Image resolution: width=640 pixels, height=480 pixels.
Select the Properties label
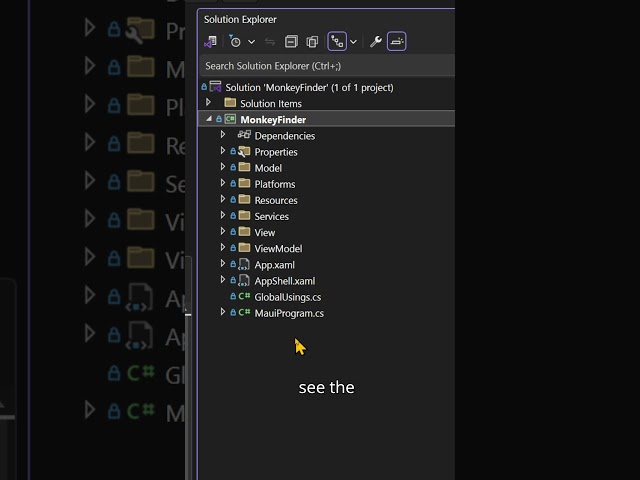pos(276,152)
